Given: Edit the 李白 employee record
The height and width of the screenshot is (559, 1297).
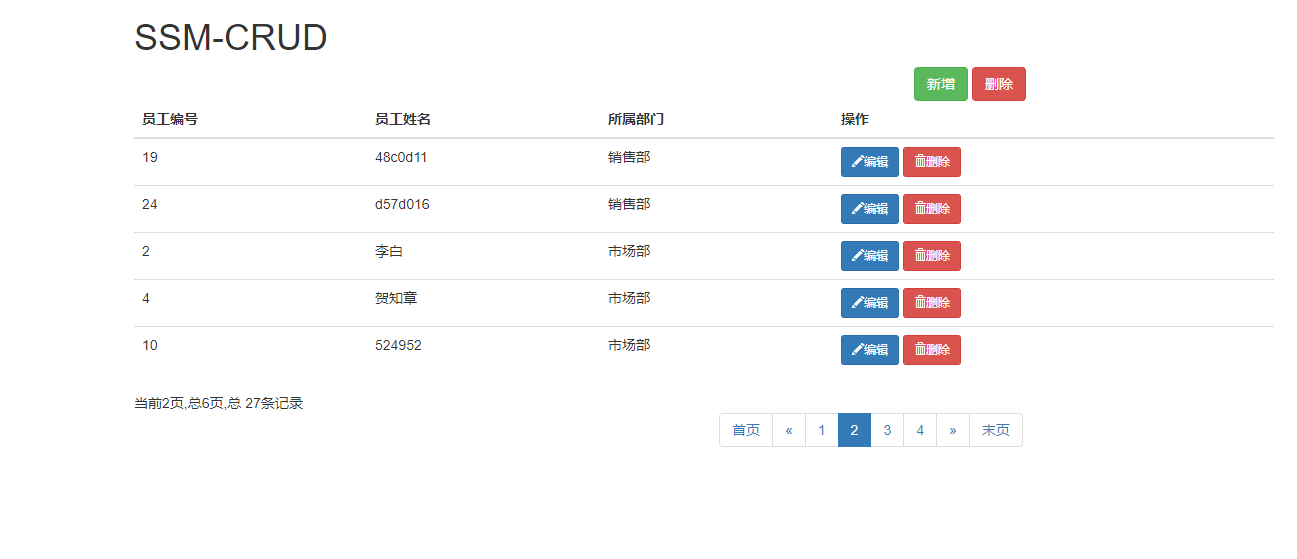Looking at the screenshot, I should coord(869,256).
